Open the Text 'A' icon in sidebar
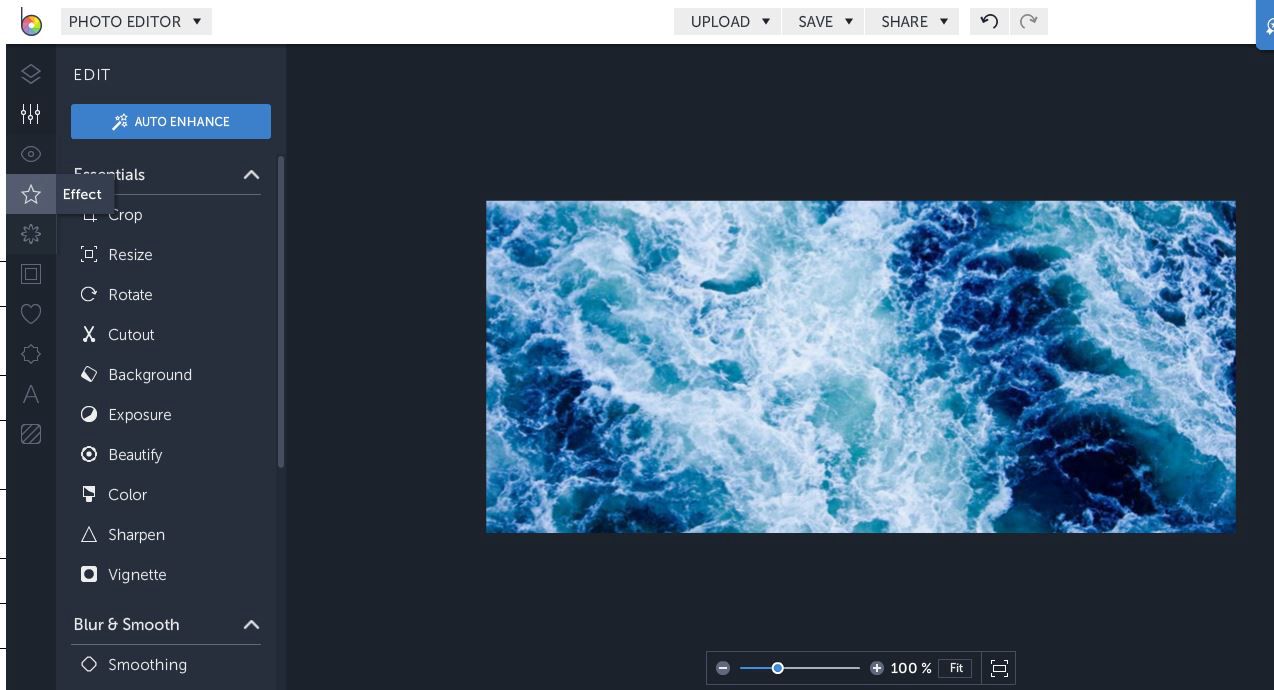This screenshot has width=1274, height=690. click(x=31, y=394)
